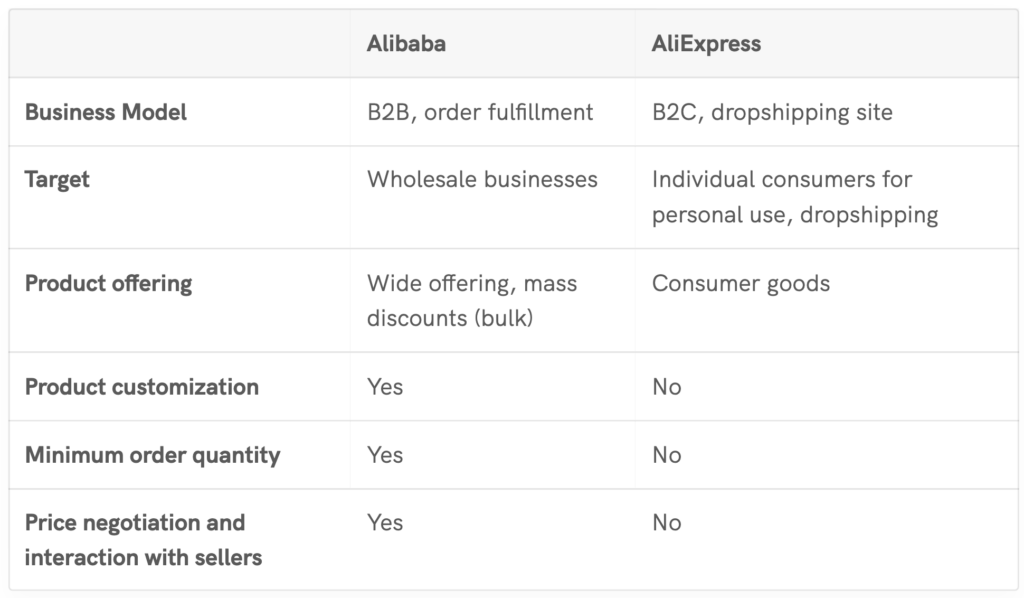Click the AliExpress column header
The width and height of the screenshot is (1024, 598).
[706, 44]
